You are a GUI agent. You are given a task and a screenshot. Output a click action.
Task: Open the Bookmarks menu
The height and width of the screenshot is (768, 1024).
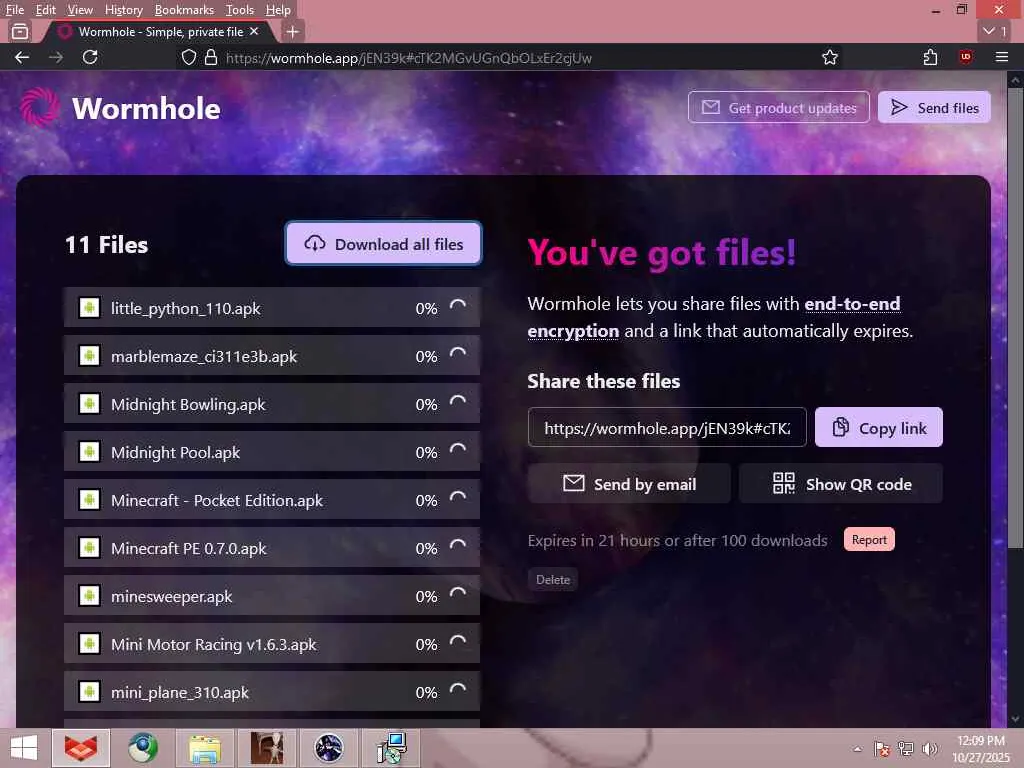(184, 10)
